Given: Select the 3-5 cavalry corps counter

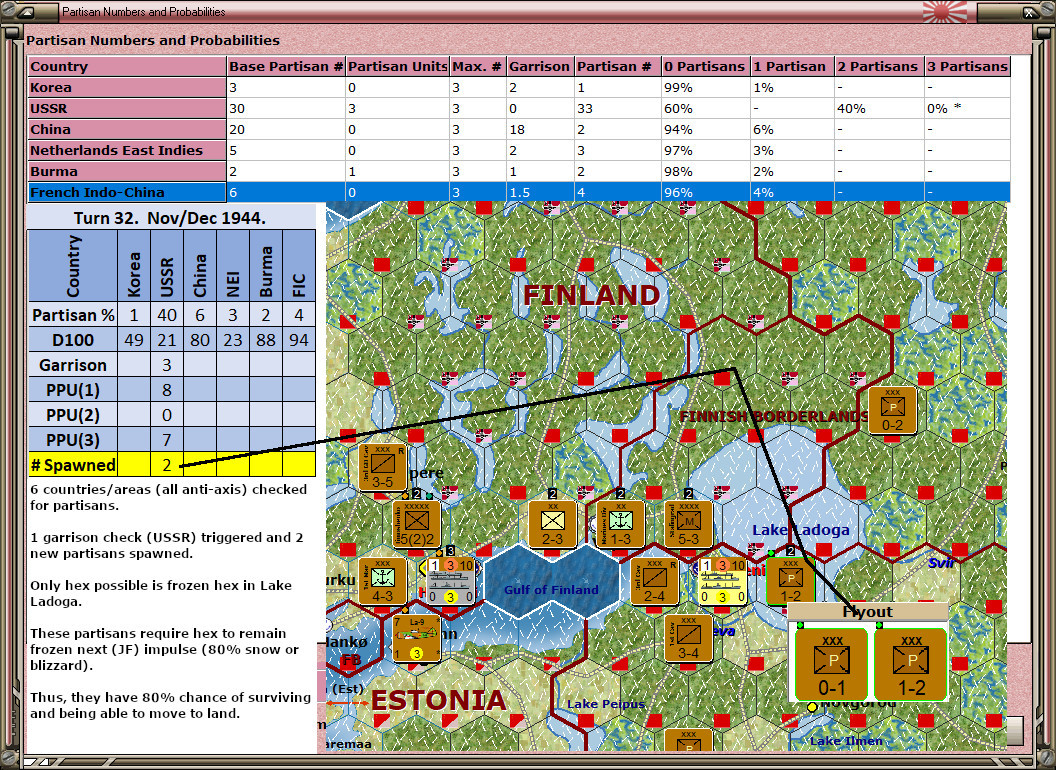Looking at the screenshot, I should tap(383, 466).
